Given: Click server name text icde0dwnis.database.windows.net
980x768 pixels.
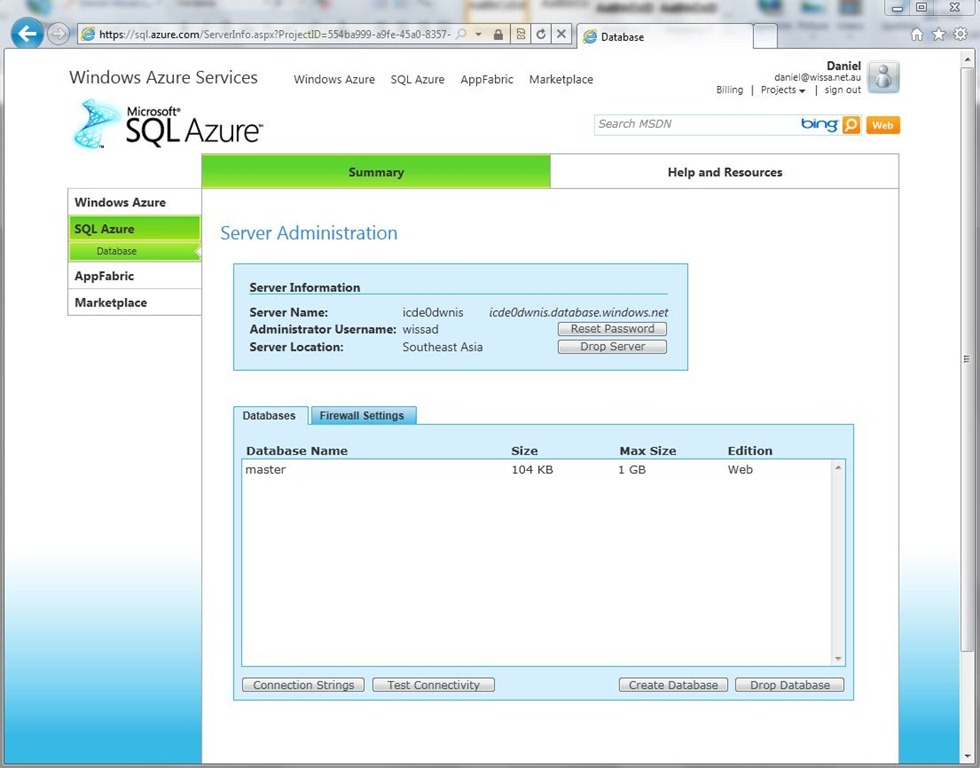Looking at the screenshot, I should point(578,312).
